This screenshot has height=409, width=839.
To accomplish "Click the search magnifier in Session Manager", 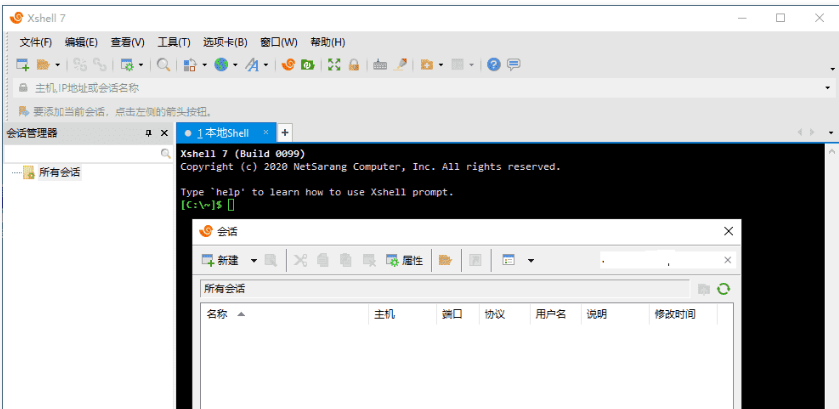I will (x=166, y=154).
